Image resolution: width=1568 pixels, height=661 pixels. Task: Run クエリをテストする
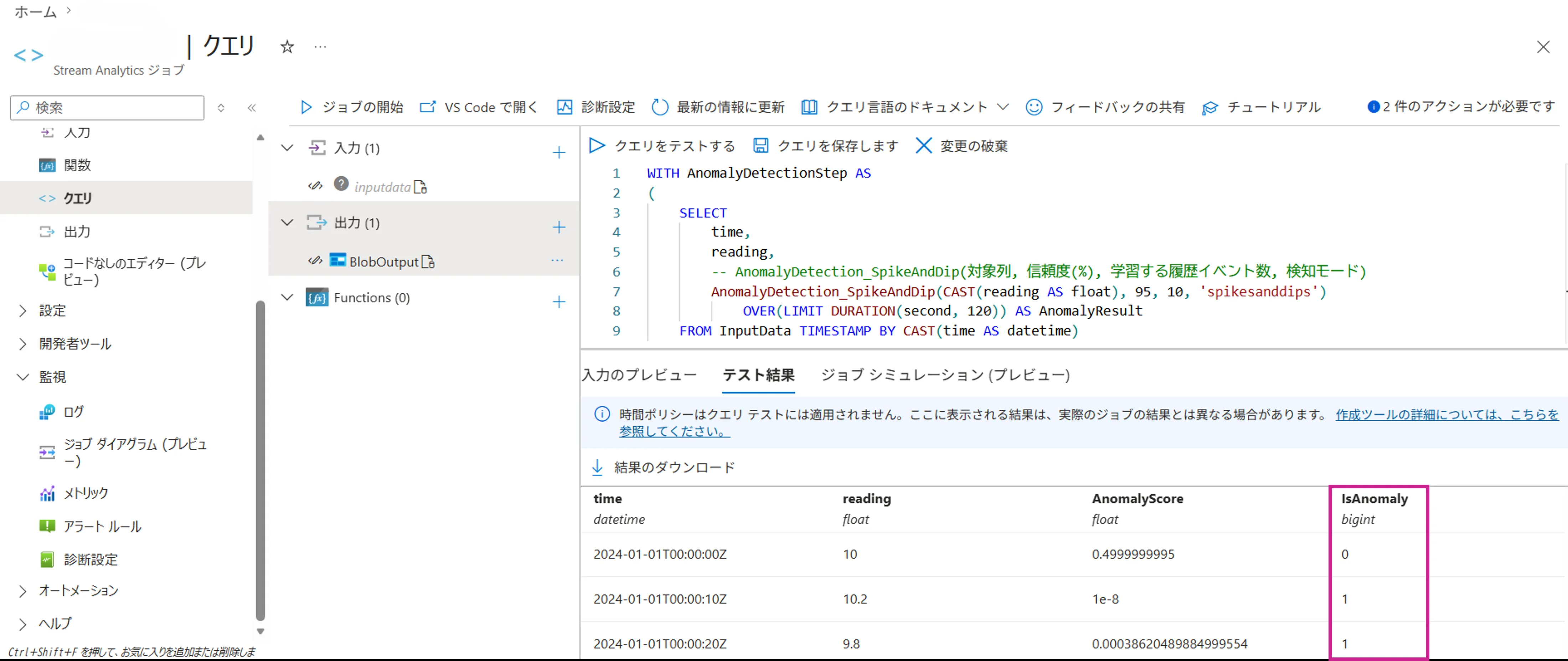tap(662, 146)
